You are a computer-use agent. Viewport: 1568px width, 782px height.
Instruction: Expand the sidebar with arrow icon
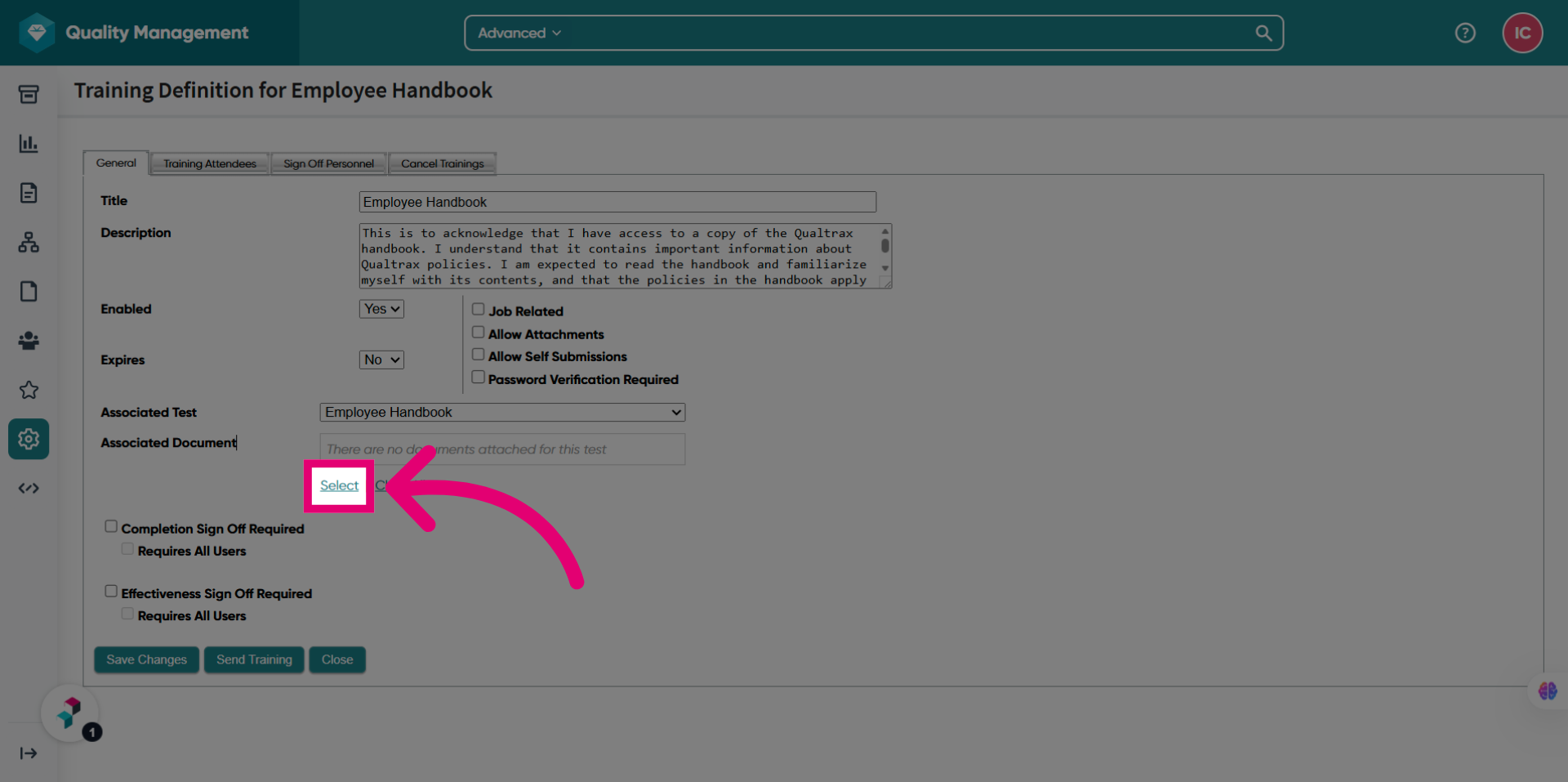click(x=29, y=753)
